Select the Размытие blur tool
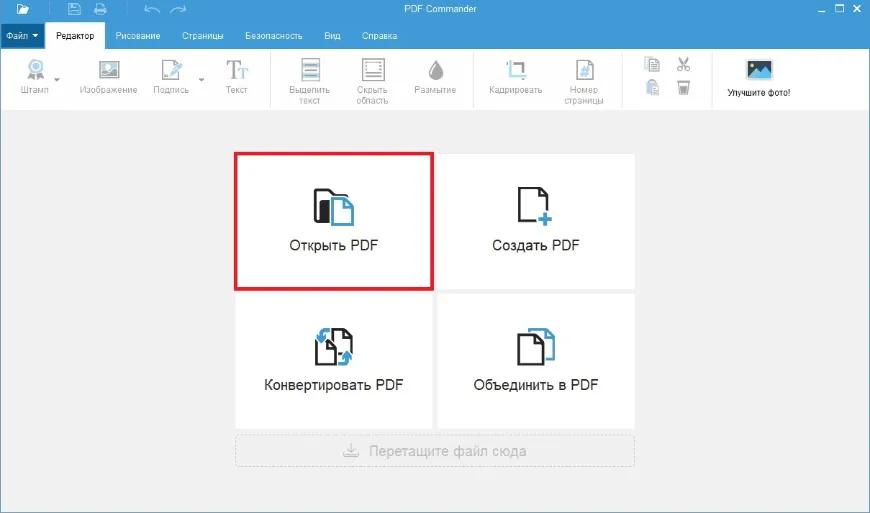This screenshot has width=870, height=513. point(435,77)
